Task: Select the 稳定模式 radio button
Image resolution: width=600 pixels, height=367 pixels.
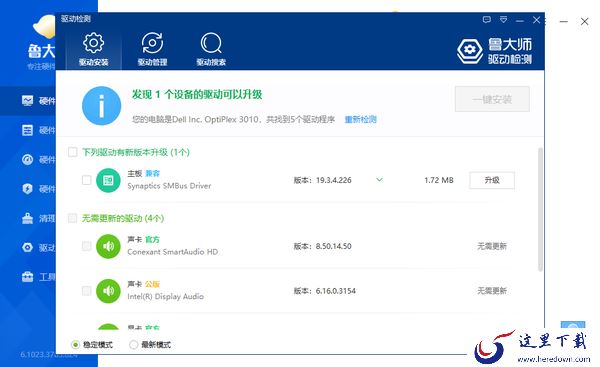Action: click(75, 345)
